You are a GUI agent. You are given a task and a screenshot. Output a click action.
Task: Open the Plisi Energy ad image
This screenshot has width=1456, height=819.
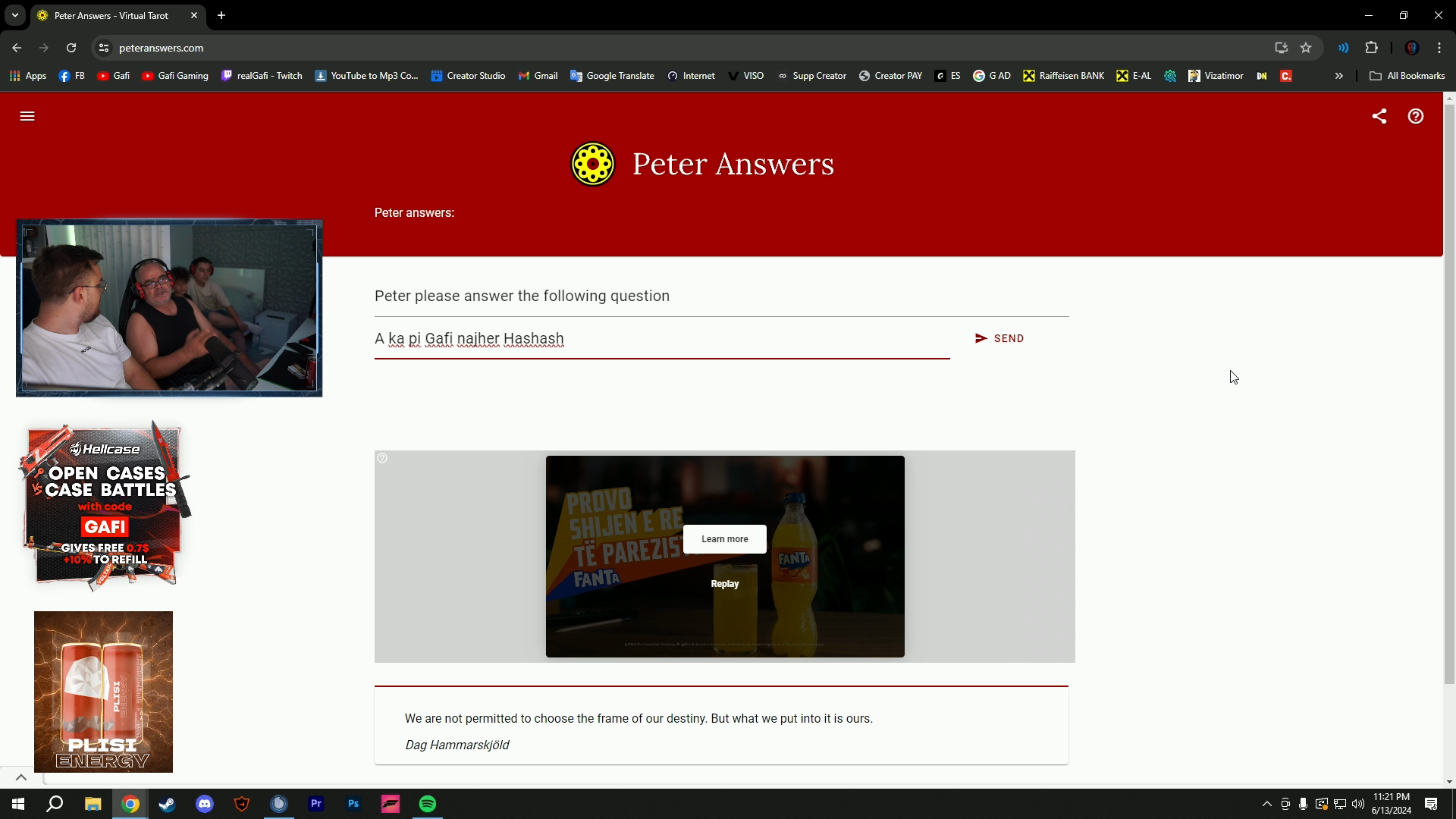(103, 692)
